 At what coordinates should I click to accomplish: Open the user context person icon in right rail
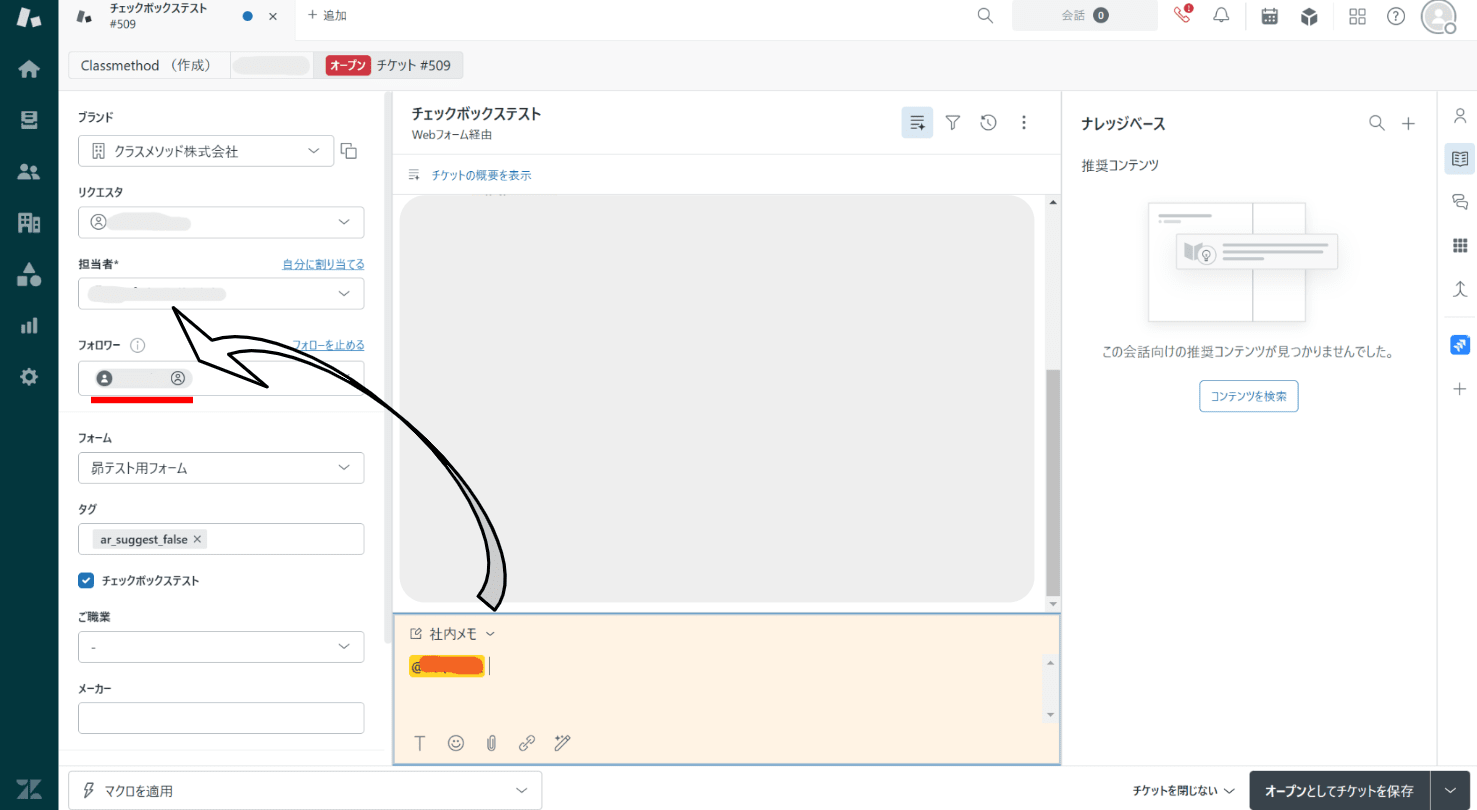click(1459, 116)
